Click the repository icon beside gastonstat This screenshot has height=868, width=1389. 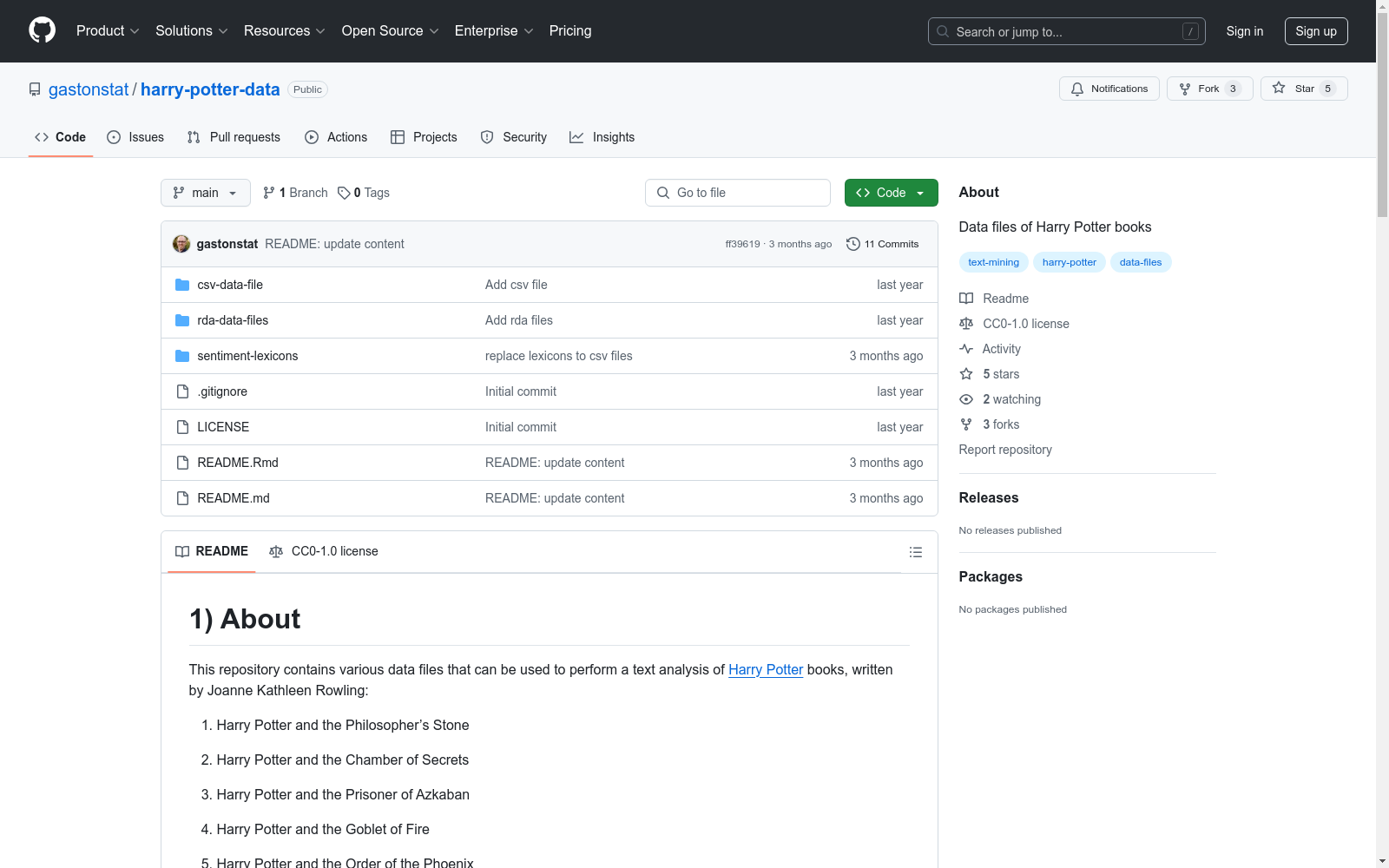click(x=35, y=89)
